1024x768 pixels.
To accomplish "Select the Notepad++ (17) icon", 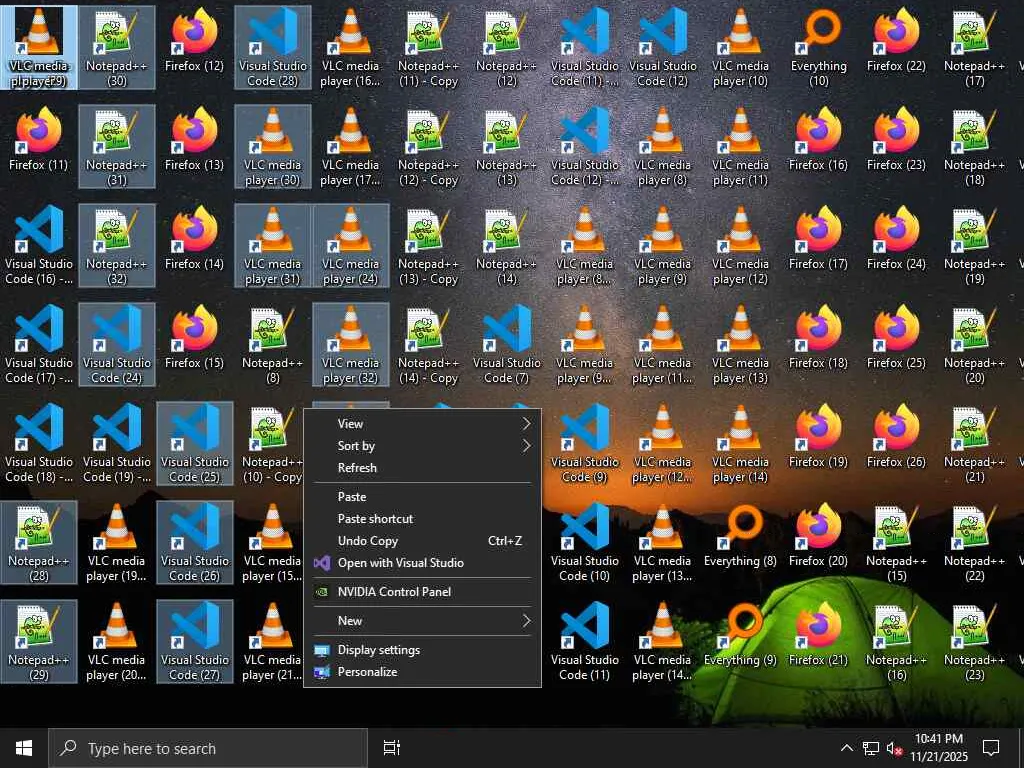I will click(x=974, y=48).
